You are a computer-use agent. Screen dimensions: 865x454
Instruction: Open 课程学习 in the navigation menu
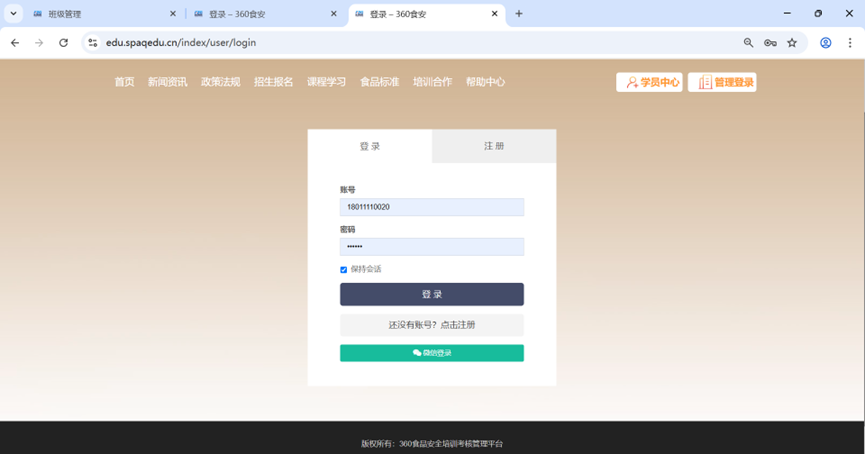326,82
